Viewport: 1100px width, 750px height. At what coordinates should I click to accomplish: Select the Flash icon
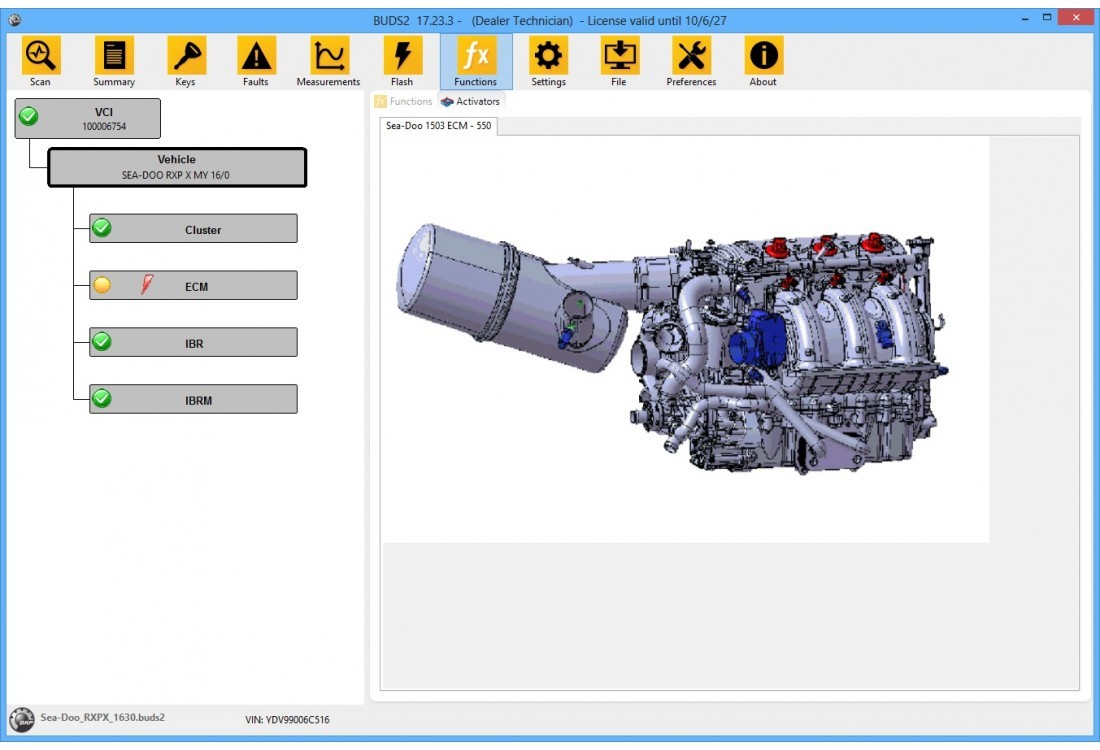click(x=403, y=58)
